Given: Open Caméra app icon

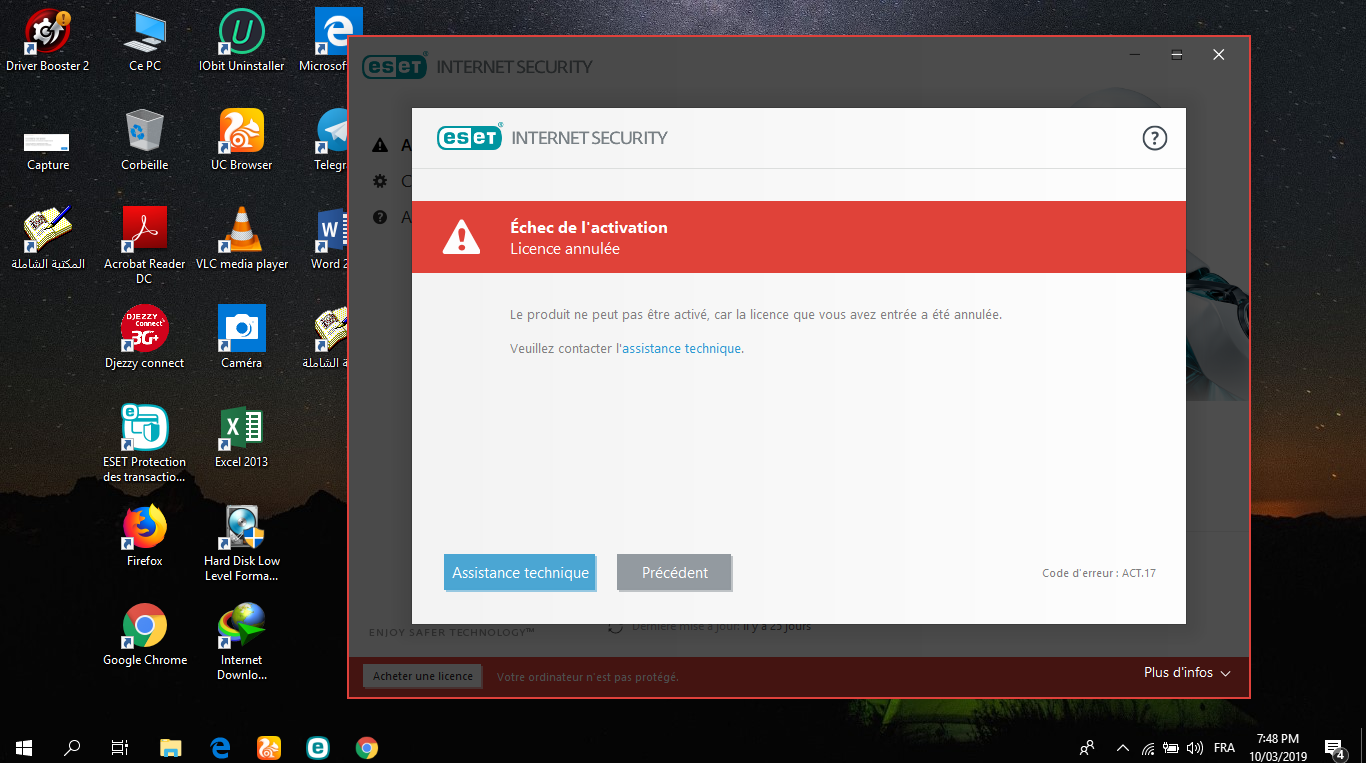Looking at the screenshot, I should tap(241, 338).
